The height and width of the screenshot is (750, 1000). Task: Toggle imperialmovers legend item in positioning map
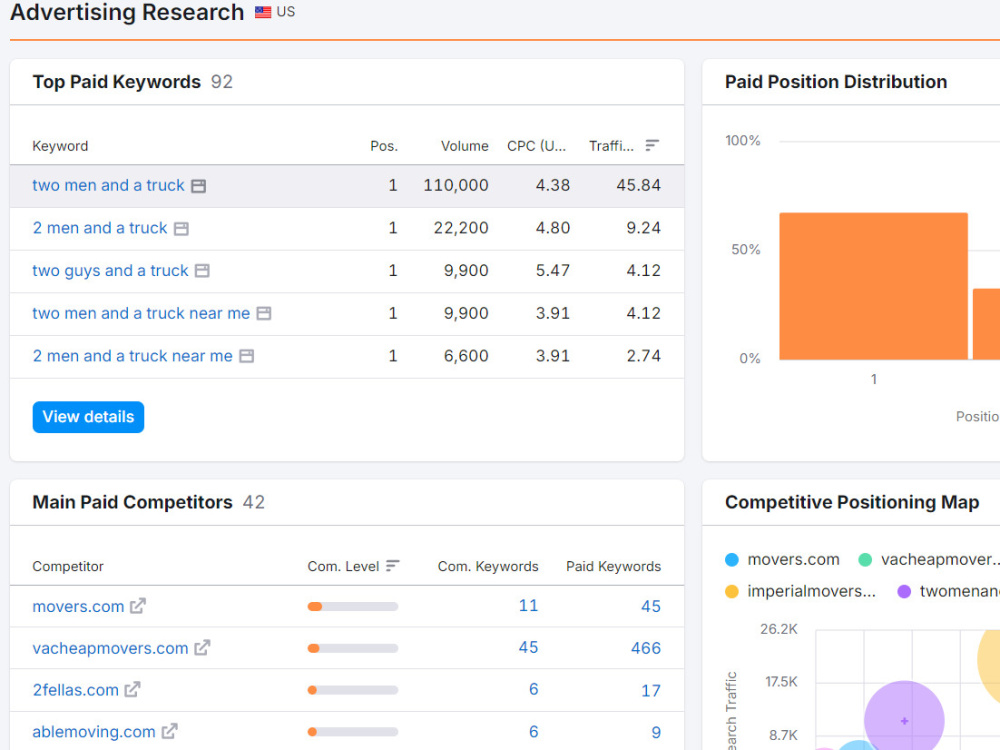801,591
